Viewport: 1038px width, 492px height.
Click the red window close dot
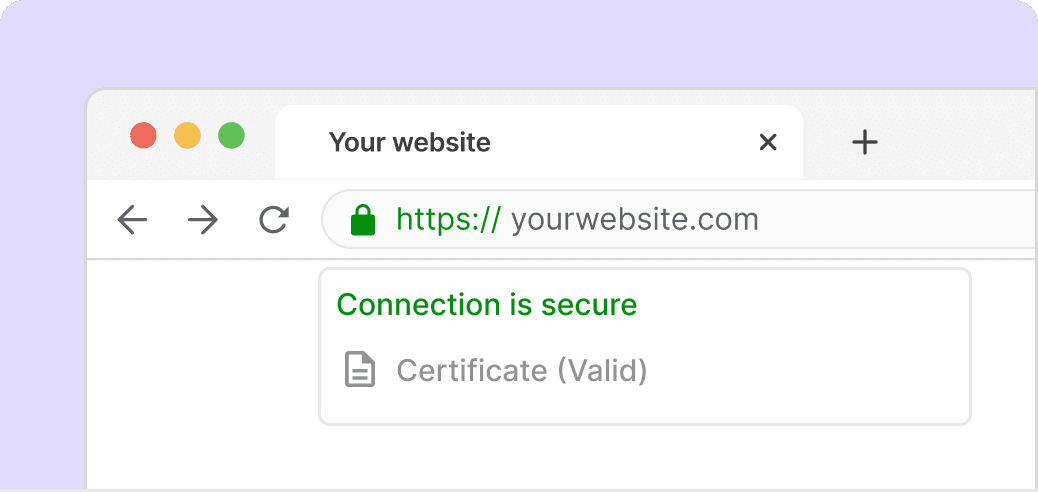pos(144,136)
